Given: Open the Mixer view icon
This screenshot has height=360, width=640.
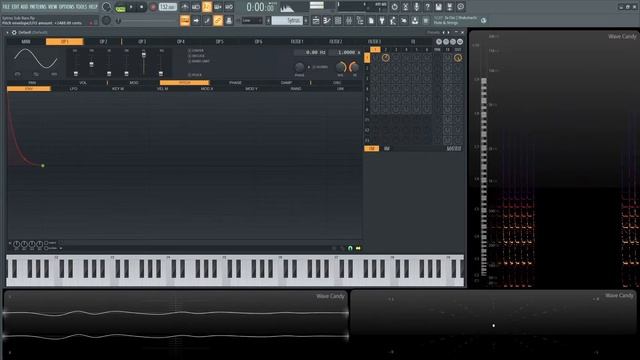Looking at the screenshot, I should (349, 20).
